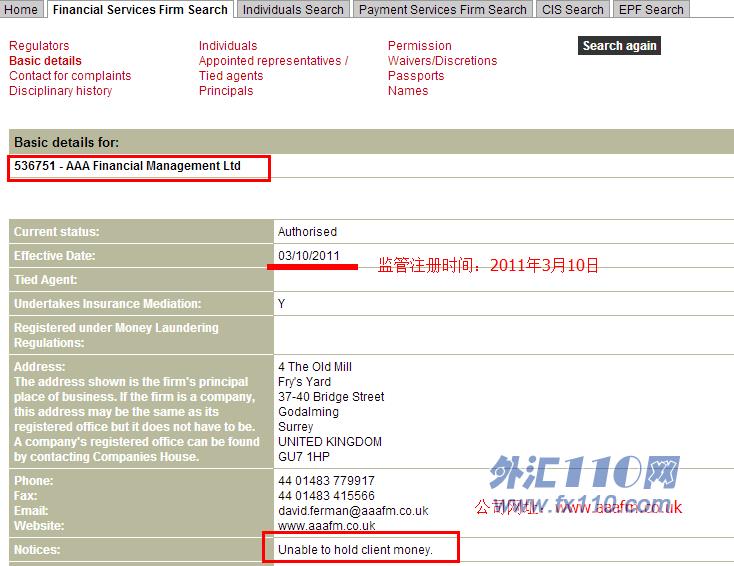Click the Basic details for heading
Image resolution: width=734 pixels, height=566 pixels.
click(x=66, y=142)
